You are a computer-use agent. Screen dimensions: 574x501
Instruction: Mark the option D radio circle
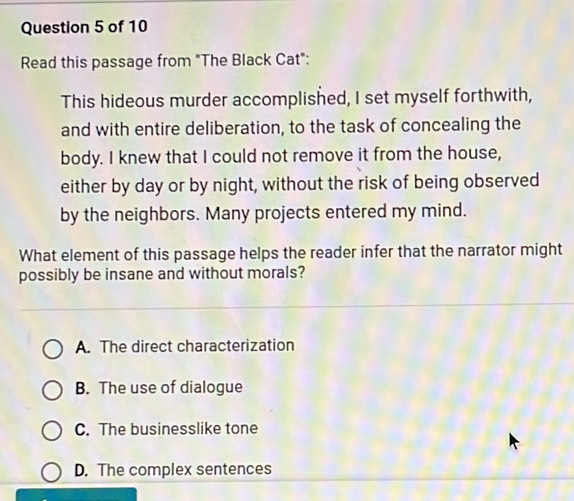[x=51, y=472]
